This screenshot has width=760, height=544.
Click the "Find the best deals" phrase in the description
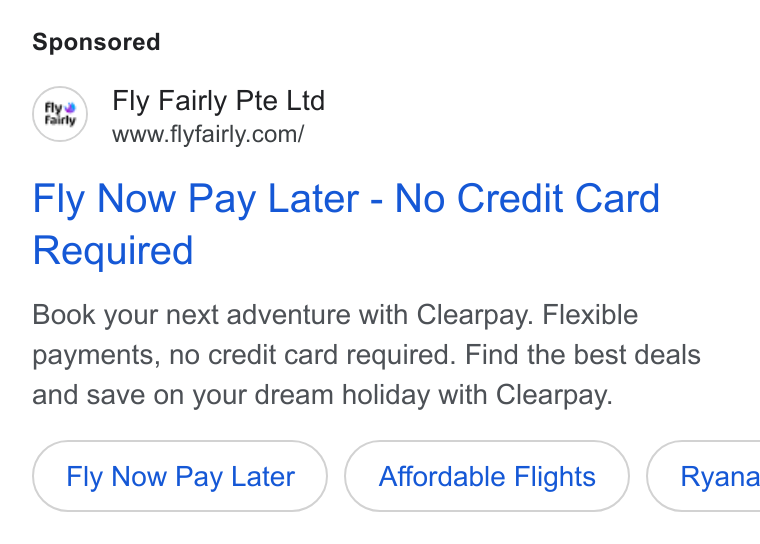[583, 355]
